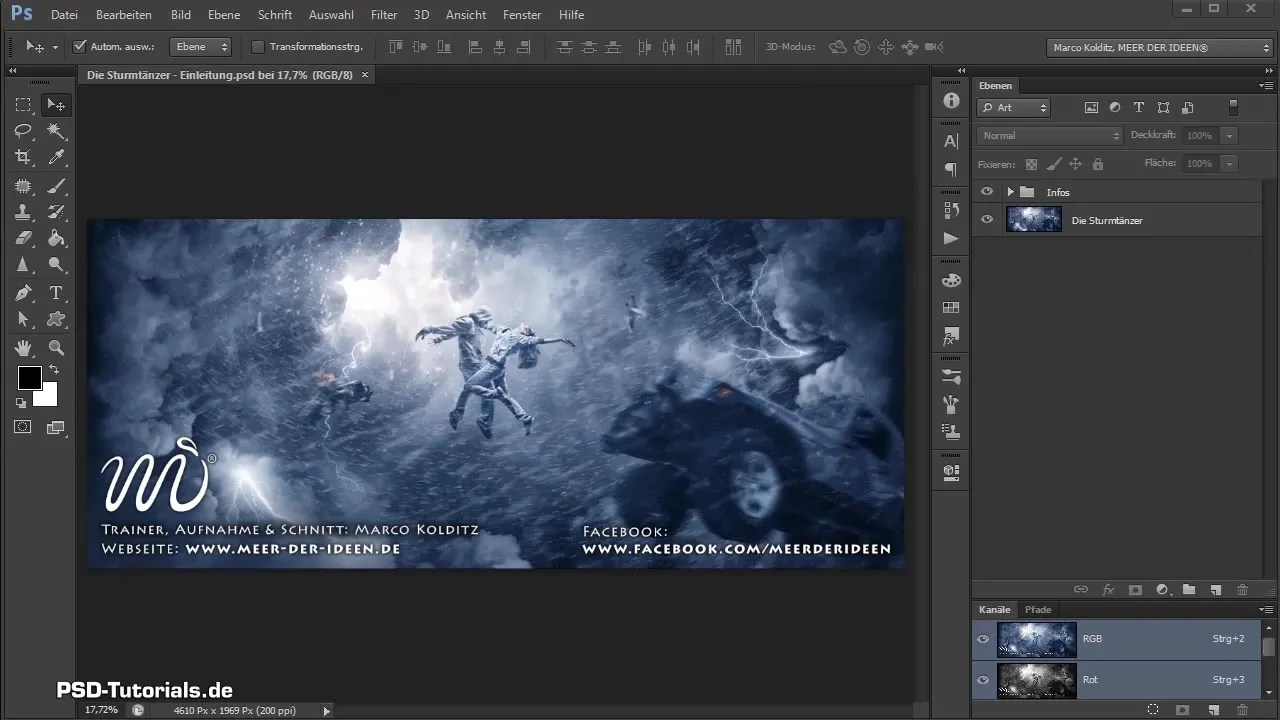Click the background color swatch
The width and height of the screenshot is (1280, 720).
47,396
